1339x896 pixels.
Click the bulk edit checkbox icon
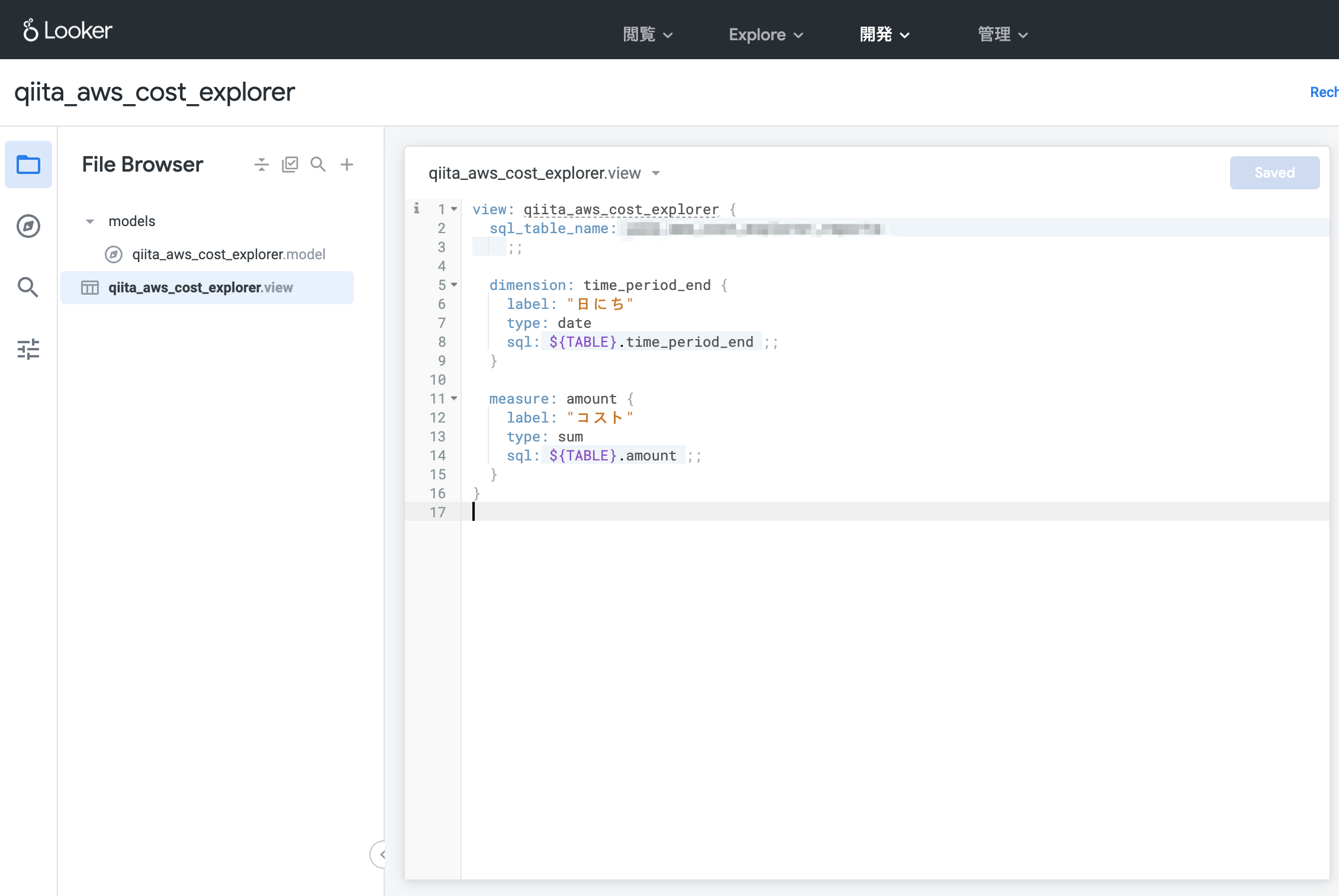pyautogui.click(x=290, y=165)
